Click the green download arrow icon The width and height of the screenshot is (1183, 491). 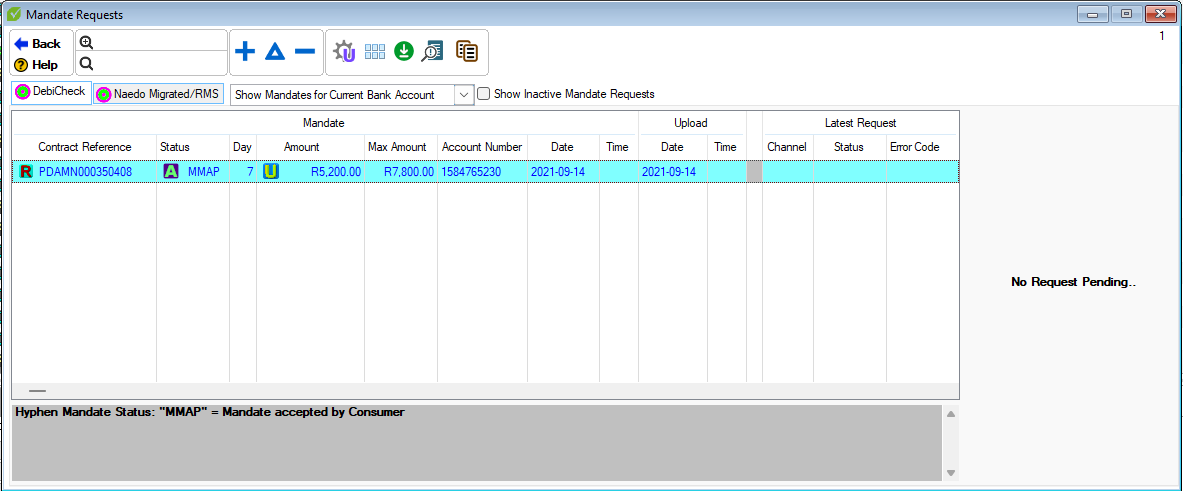[404, 52]
